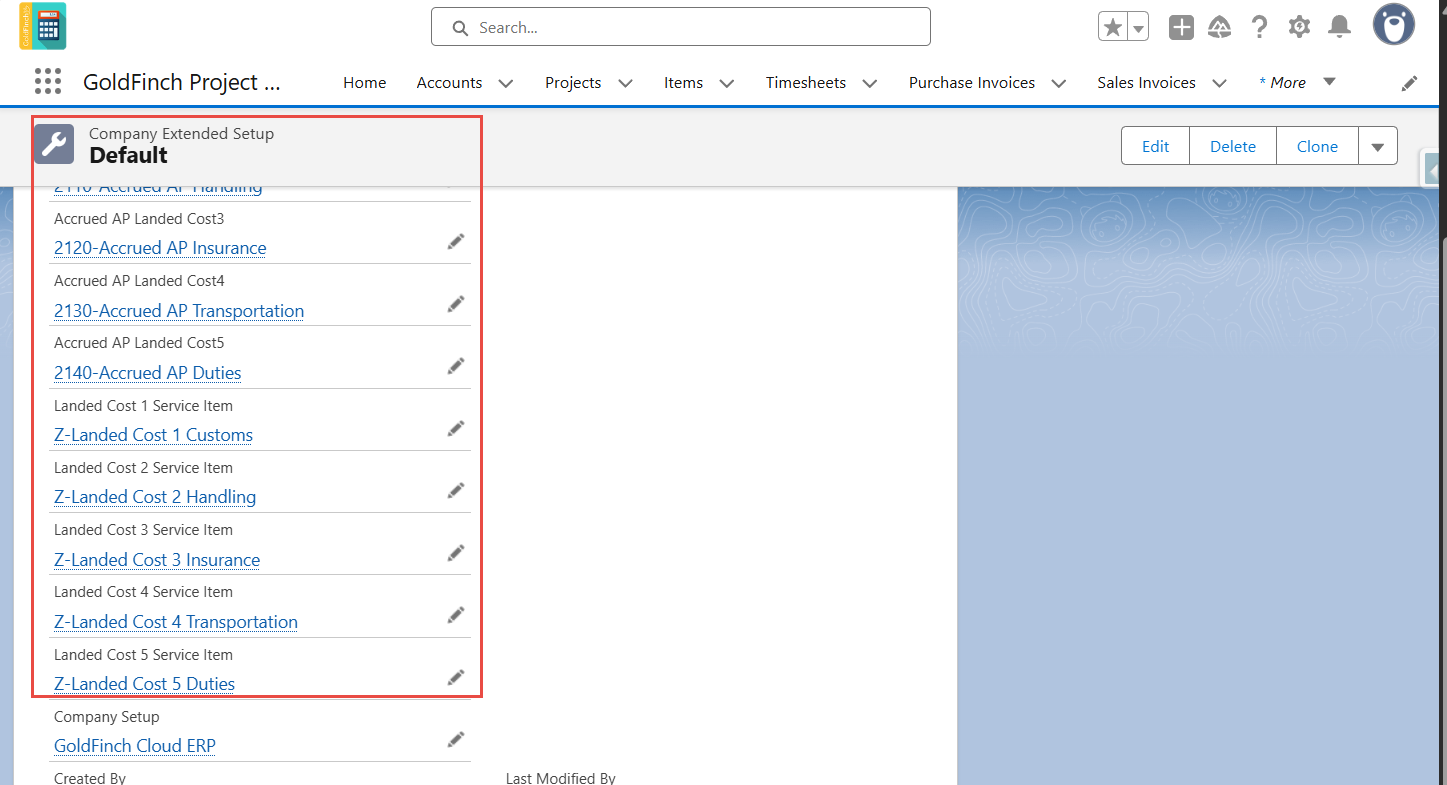This screenshot has width=1447, height=785.
Task: Open the Sales Invoices tab
Action: [x=1146, y=83]
